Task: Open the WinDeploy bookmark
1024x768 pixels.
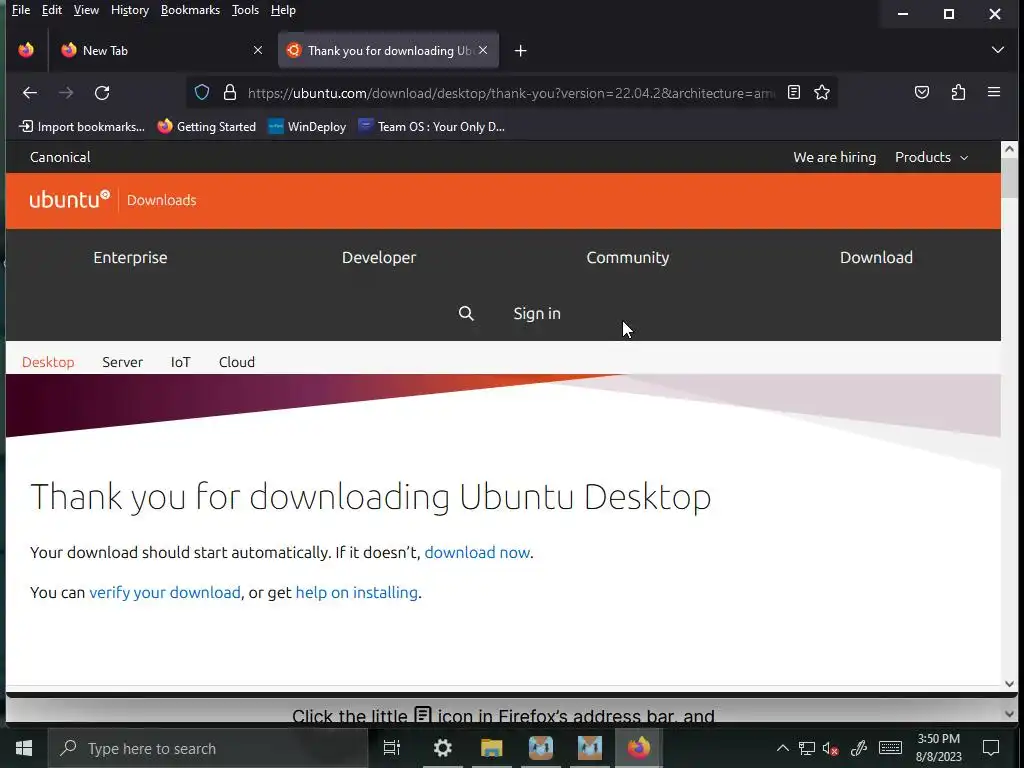Action: (307, 127)
